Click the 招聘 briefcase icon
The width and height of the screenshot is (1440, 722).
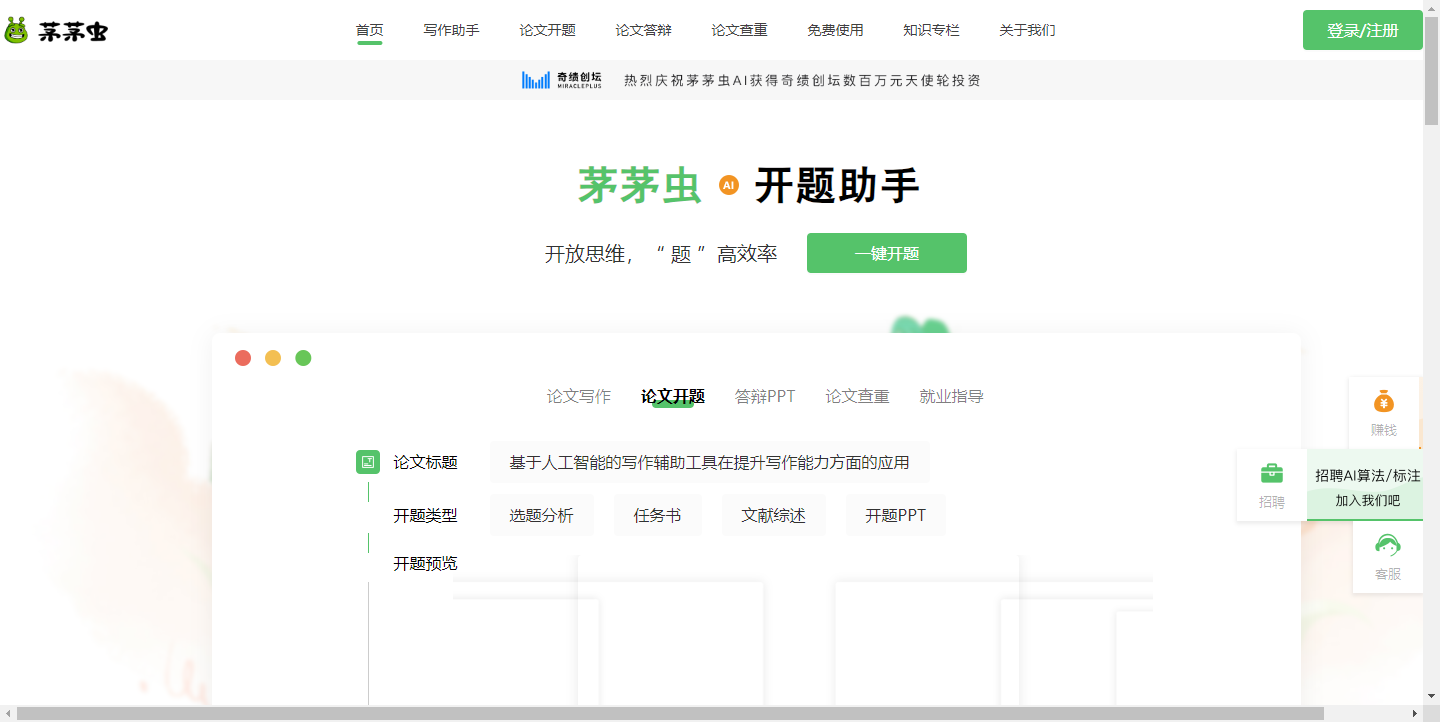coord(1272,473)
